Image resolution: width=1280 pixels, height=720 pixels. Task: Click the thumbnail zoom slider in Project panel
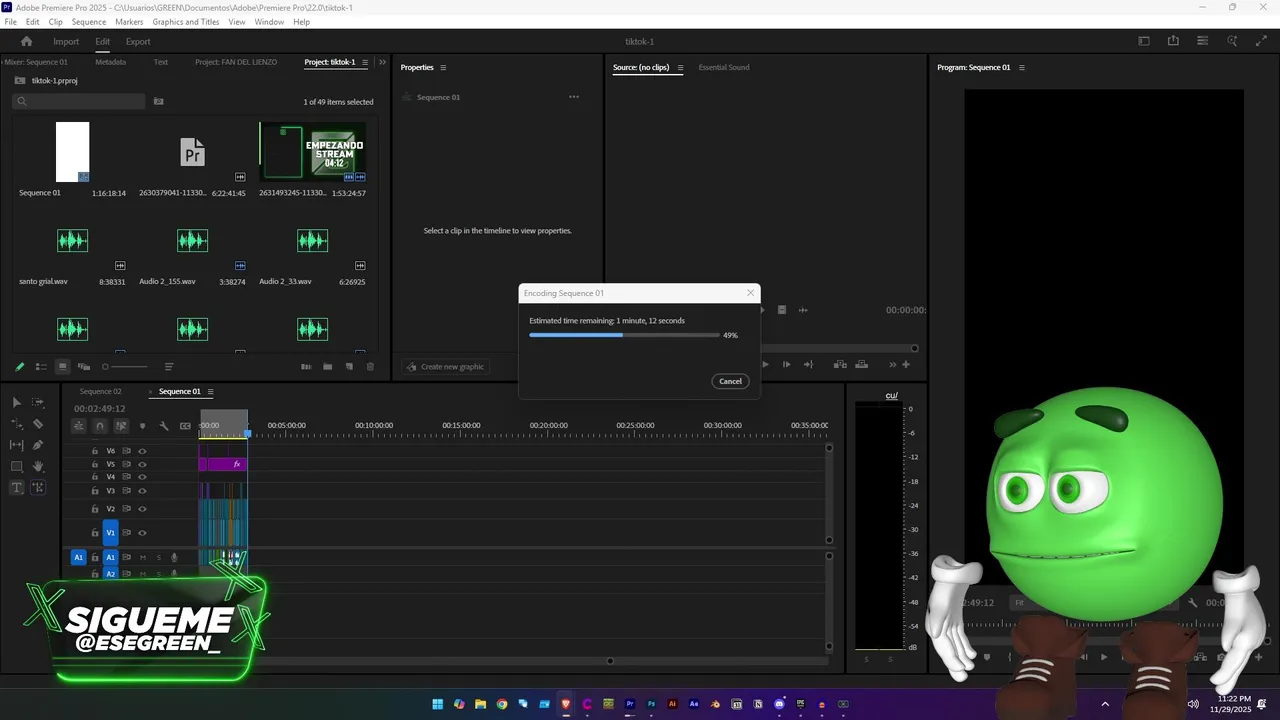[x=125, y=367]
